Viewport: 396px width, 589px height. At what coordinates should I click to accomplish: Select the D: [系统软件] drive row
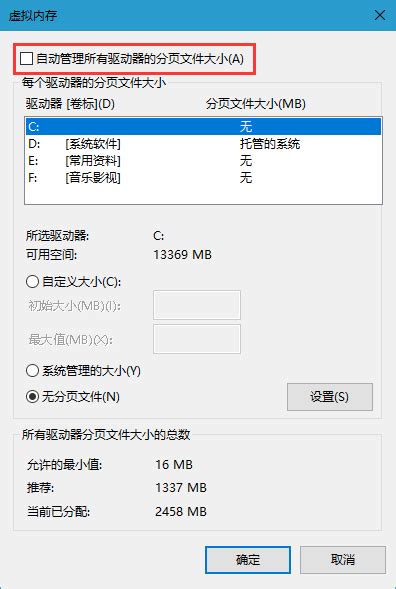click(203, 144)
